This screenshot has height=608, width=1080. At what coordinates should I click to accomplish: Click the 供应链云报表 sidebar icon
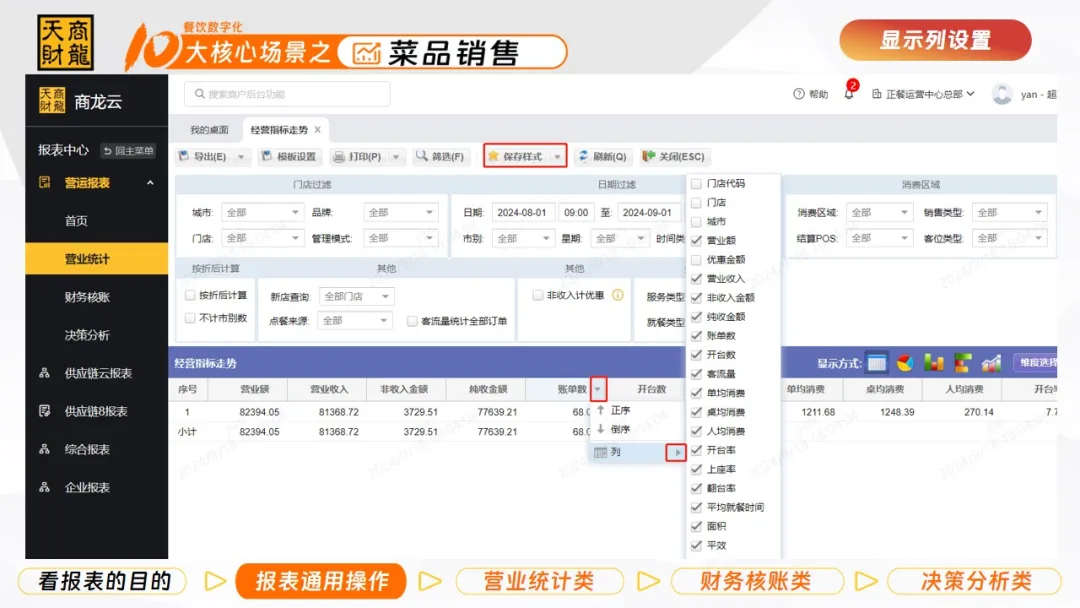pos(45,373)
